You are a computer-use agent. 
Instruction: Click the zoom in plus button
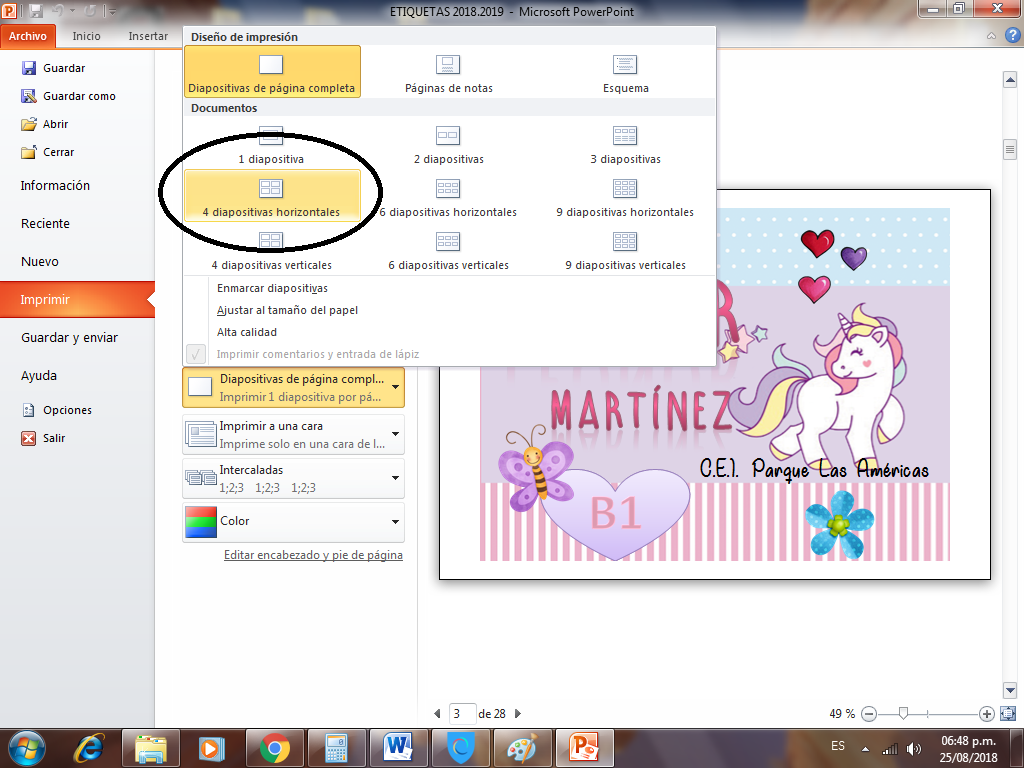987,714
